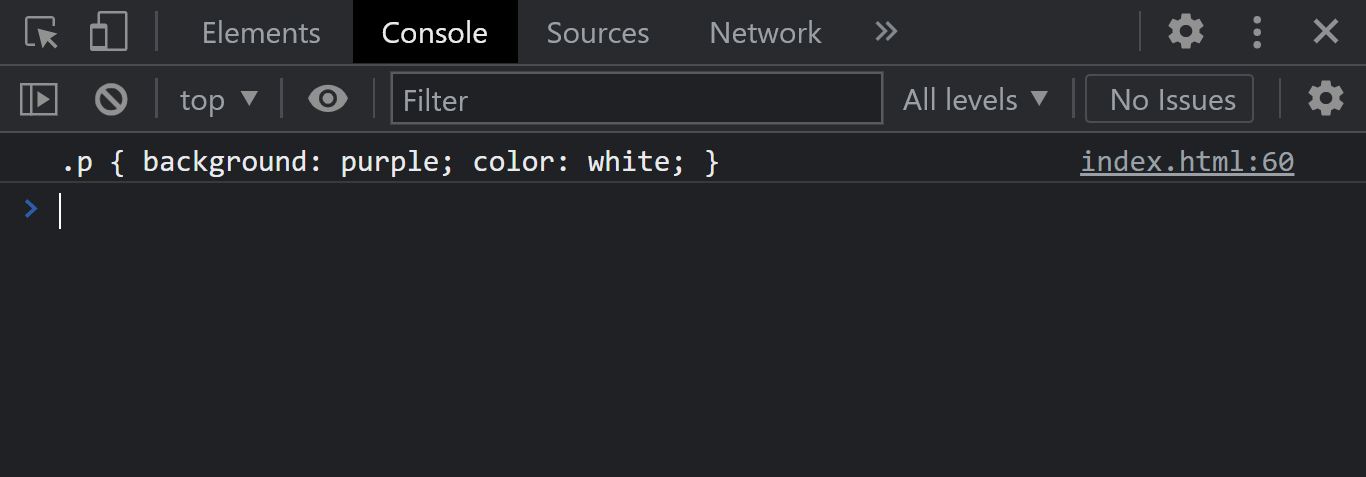
Task: Open the Network tab
Action: pos(765,33)
